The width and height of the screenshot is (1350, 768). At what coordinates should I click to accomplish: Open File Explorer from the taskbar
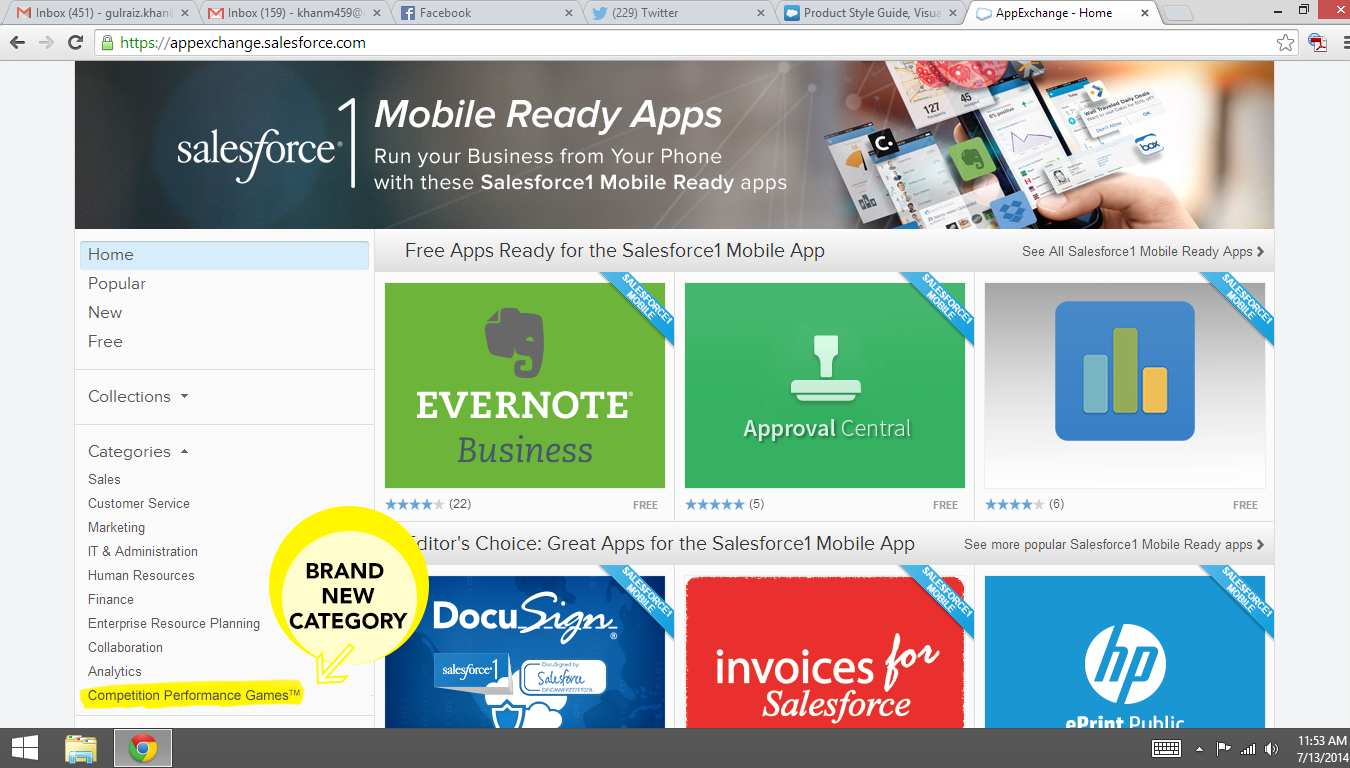pyautogui.click(x=81, y=748)
